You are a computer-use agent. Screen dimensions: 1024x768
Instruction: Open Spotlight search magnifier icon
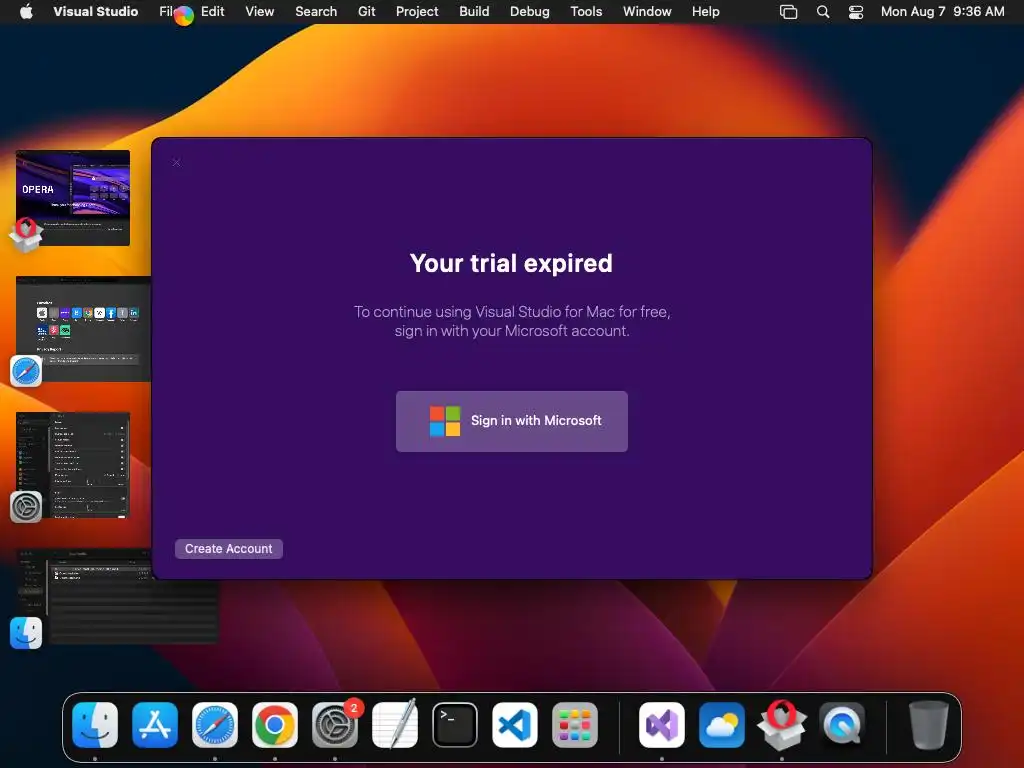[823, 12]
